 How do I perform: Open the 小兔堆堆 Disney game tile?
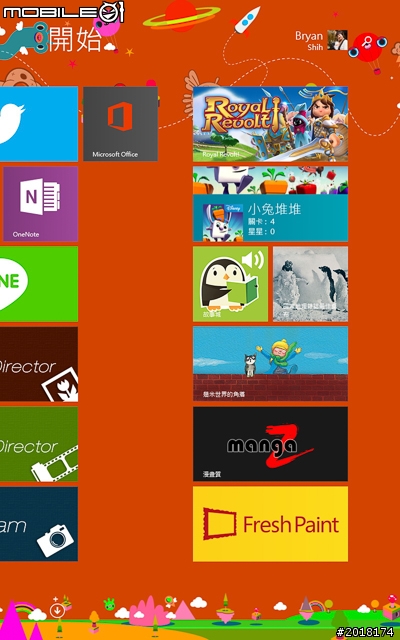270,204
